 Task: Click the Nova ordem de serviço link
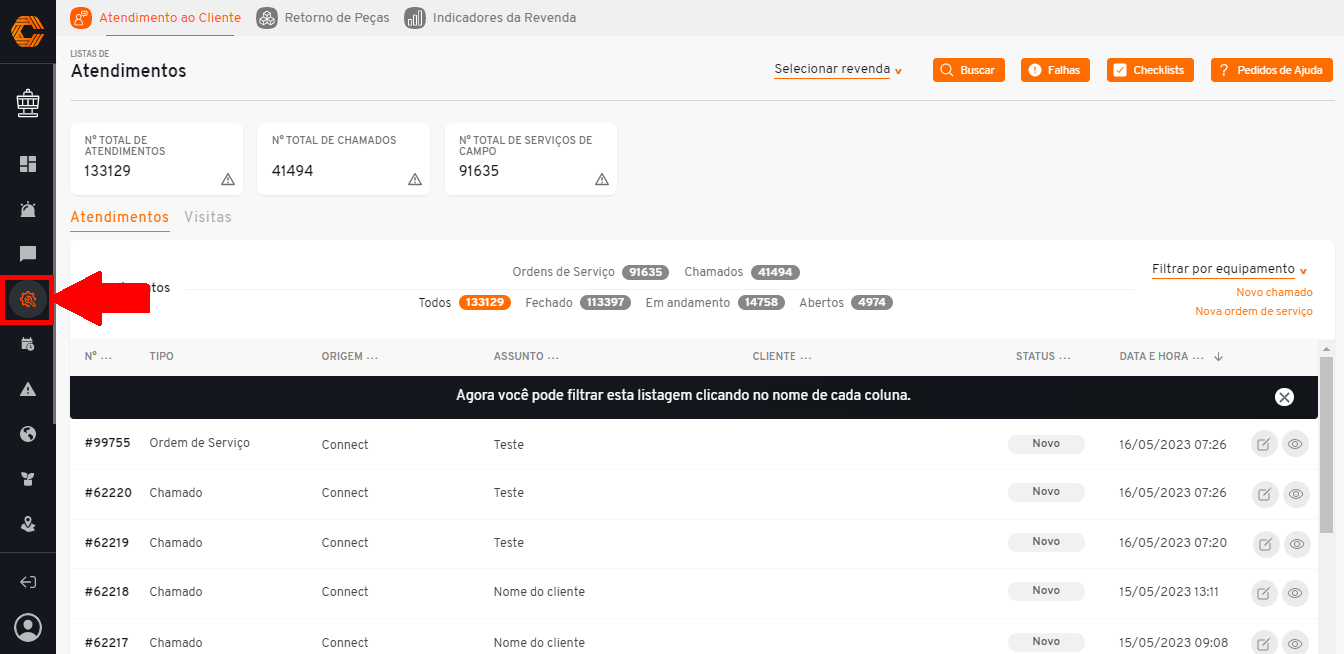coord(1254,311)
